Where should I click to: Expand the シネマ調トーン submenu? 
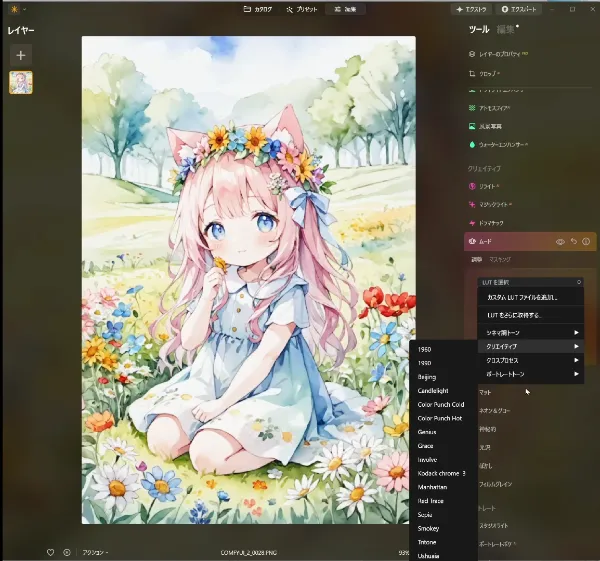point(530,333)
